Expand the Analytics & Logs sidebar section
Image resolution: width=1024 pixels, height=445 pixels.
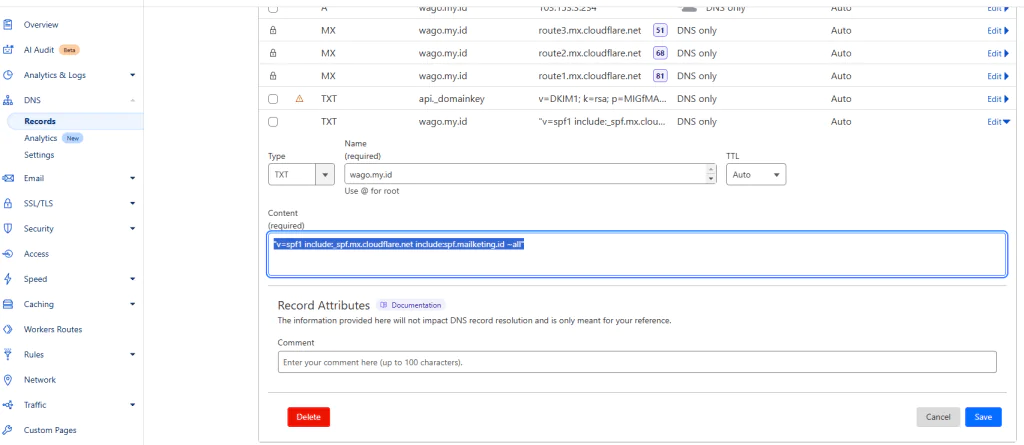pyautogui.click(x=132, y=75)
